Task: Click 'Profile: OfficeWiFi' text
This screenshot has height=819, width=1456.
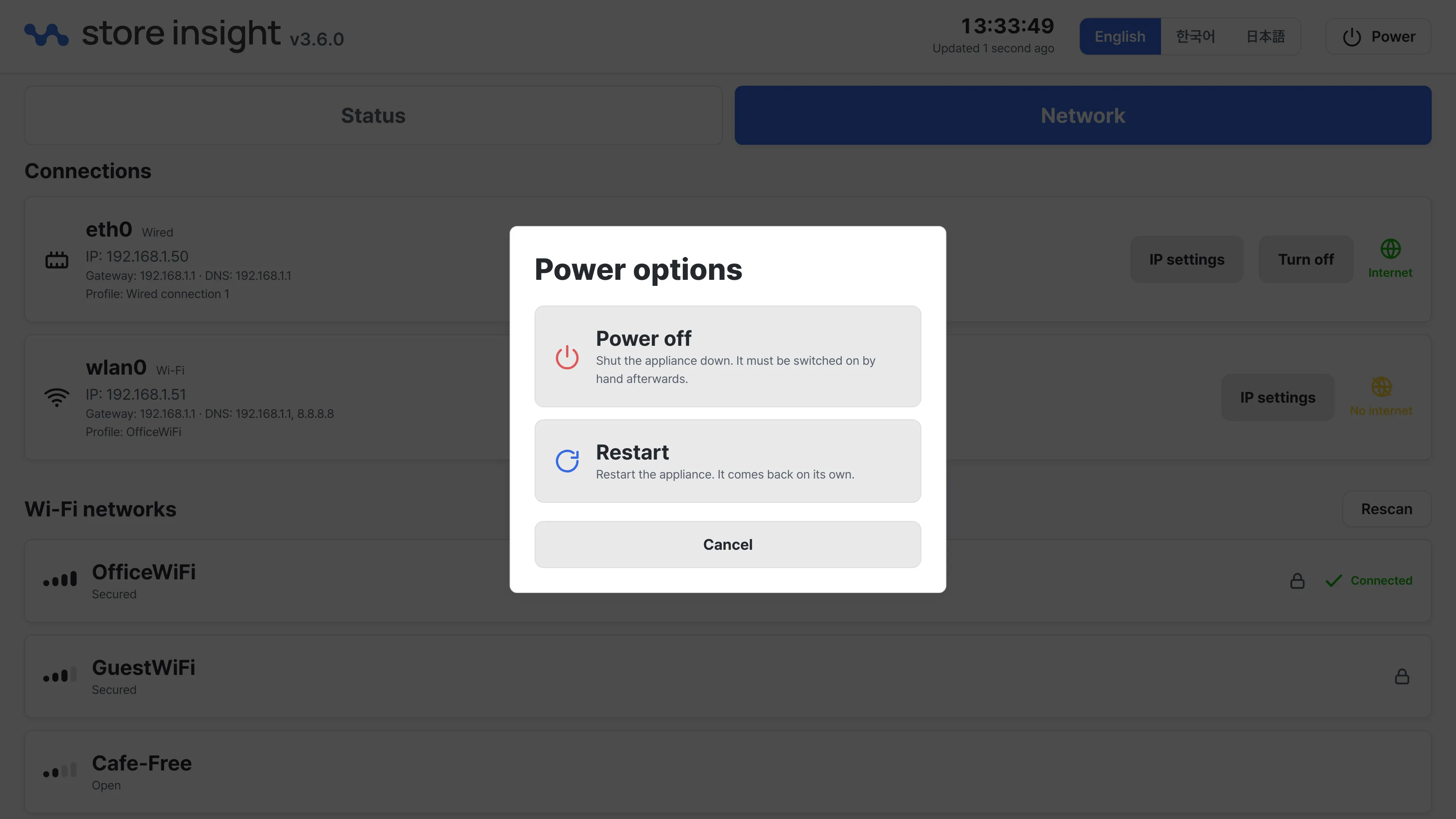Action: pos(133,432)
